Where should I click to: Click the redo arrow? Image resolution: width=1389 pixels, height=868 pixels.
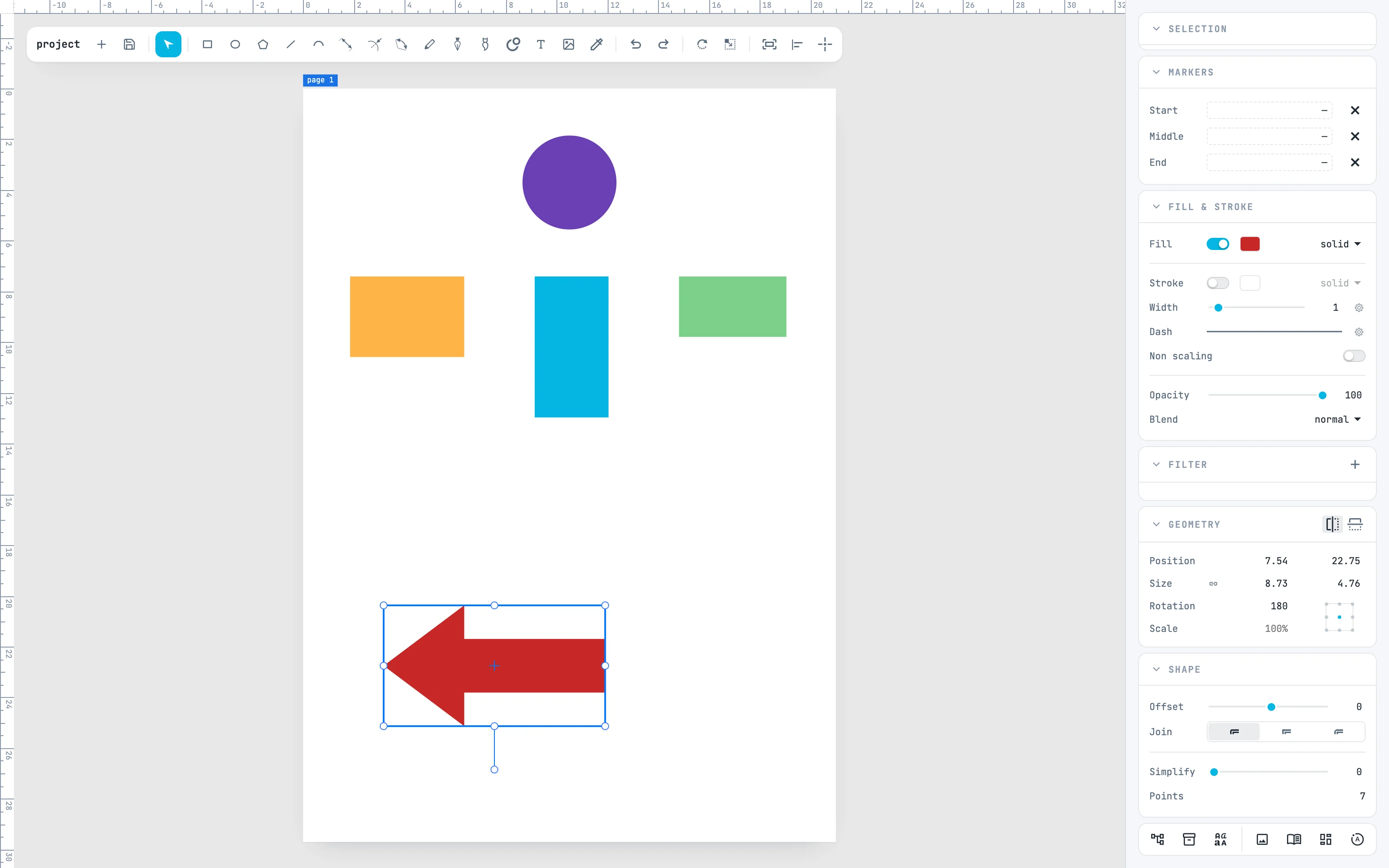[663, 44]
